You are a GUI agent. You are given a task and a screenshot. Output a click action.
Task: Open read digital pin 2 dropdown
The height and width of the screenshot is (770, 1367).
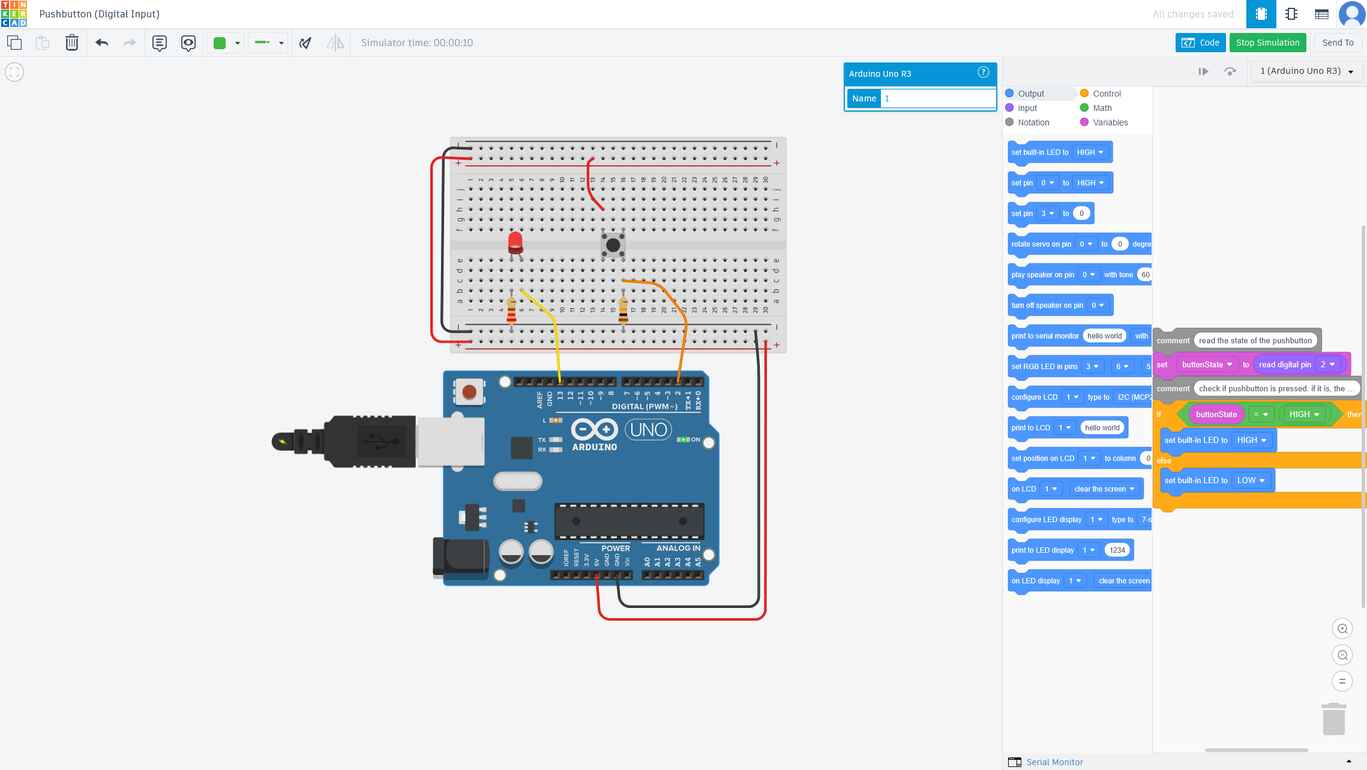[1327, 365]
